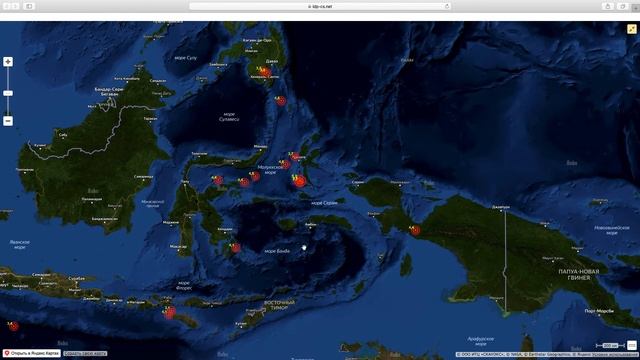
Task: Open the Safari share menu
Action: click(608, 6)
